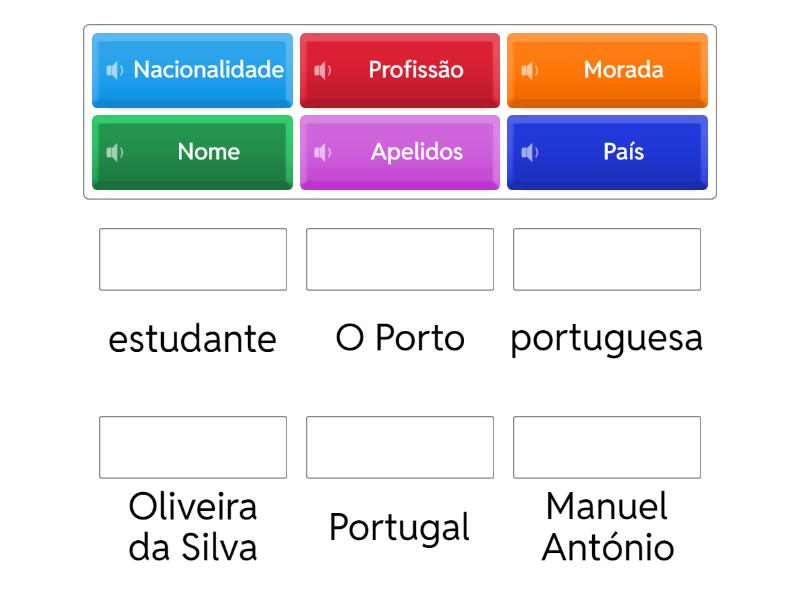Select the red Profissão tile
The width and height of the screenshot is (800, 600).
(415, 70)
